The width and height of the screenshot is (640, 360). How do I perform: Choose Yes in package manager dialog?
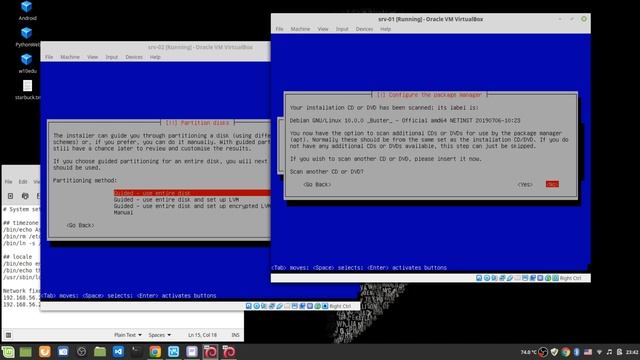tap(525, 184)
